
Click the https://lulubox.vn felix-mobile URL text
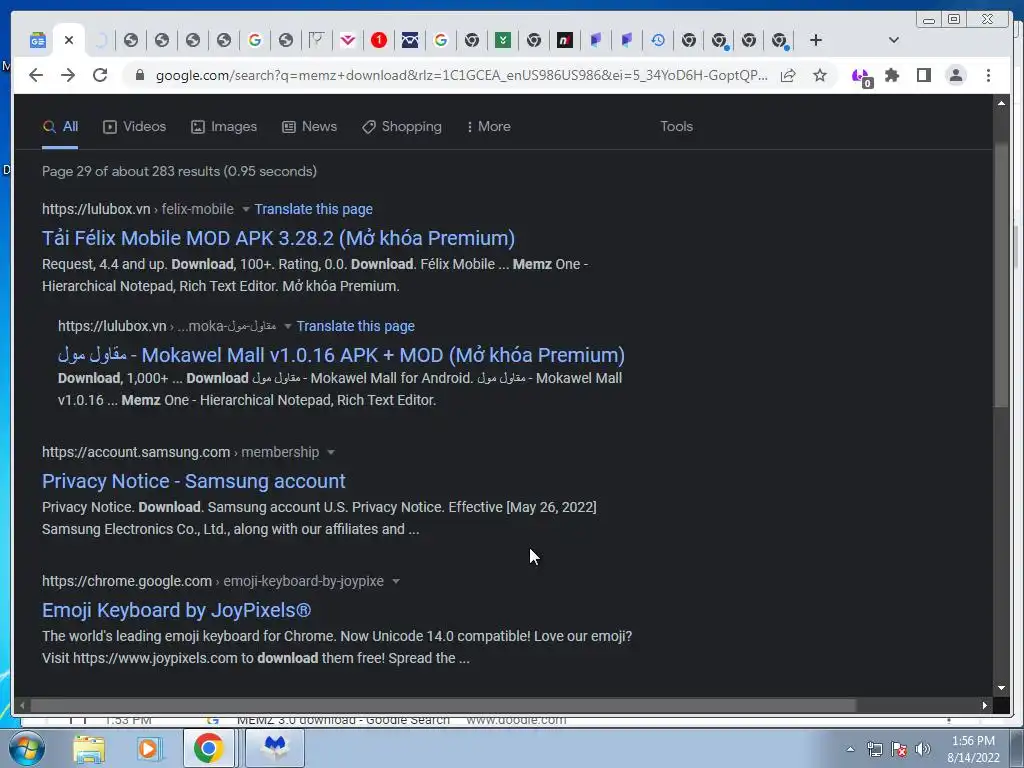[x=138, y=209]
